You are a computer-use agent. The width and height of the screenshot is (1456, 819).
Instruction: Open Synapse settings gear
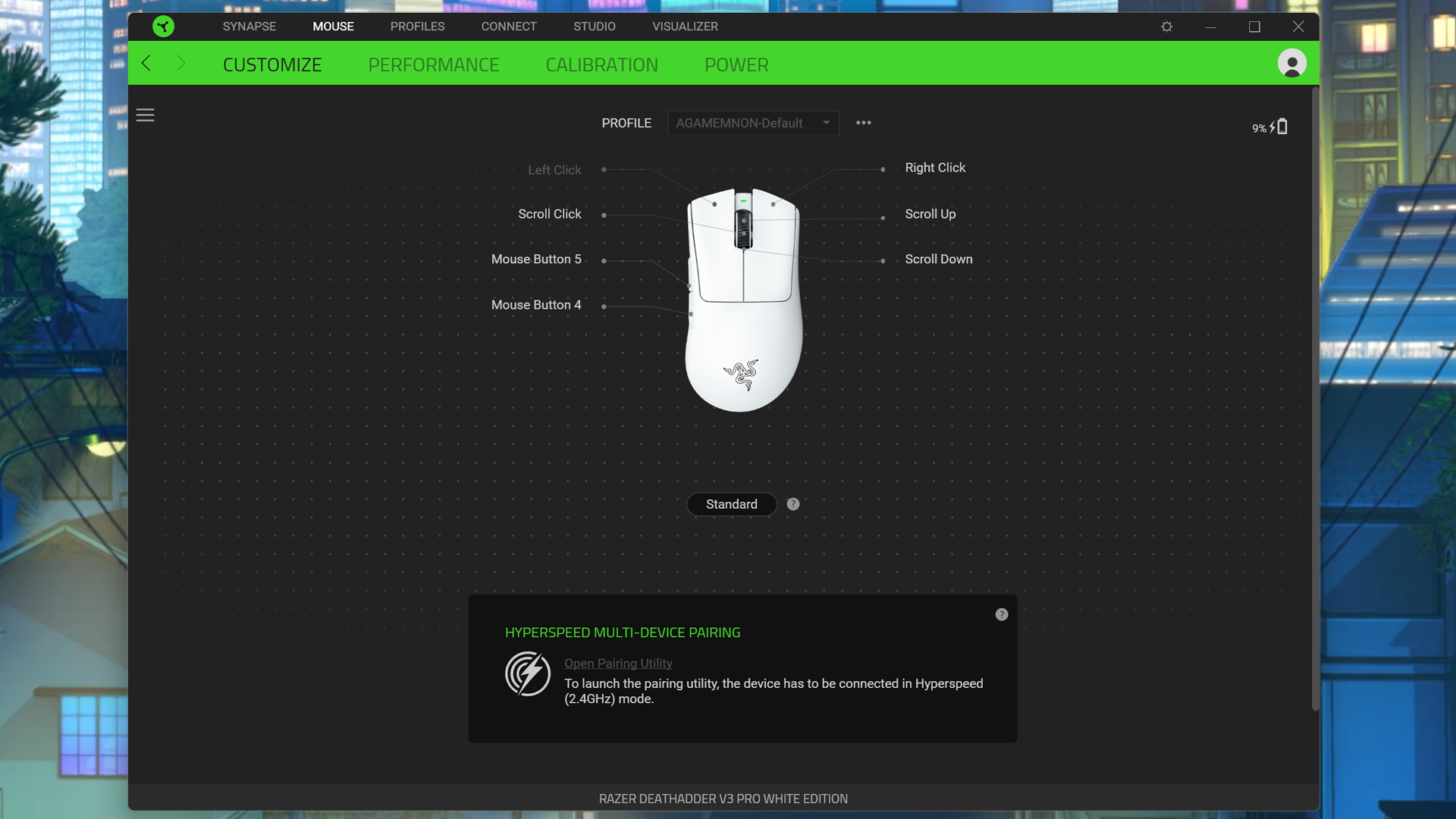coord(1166,27)
